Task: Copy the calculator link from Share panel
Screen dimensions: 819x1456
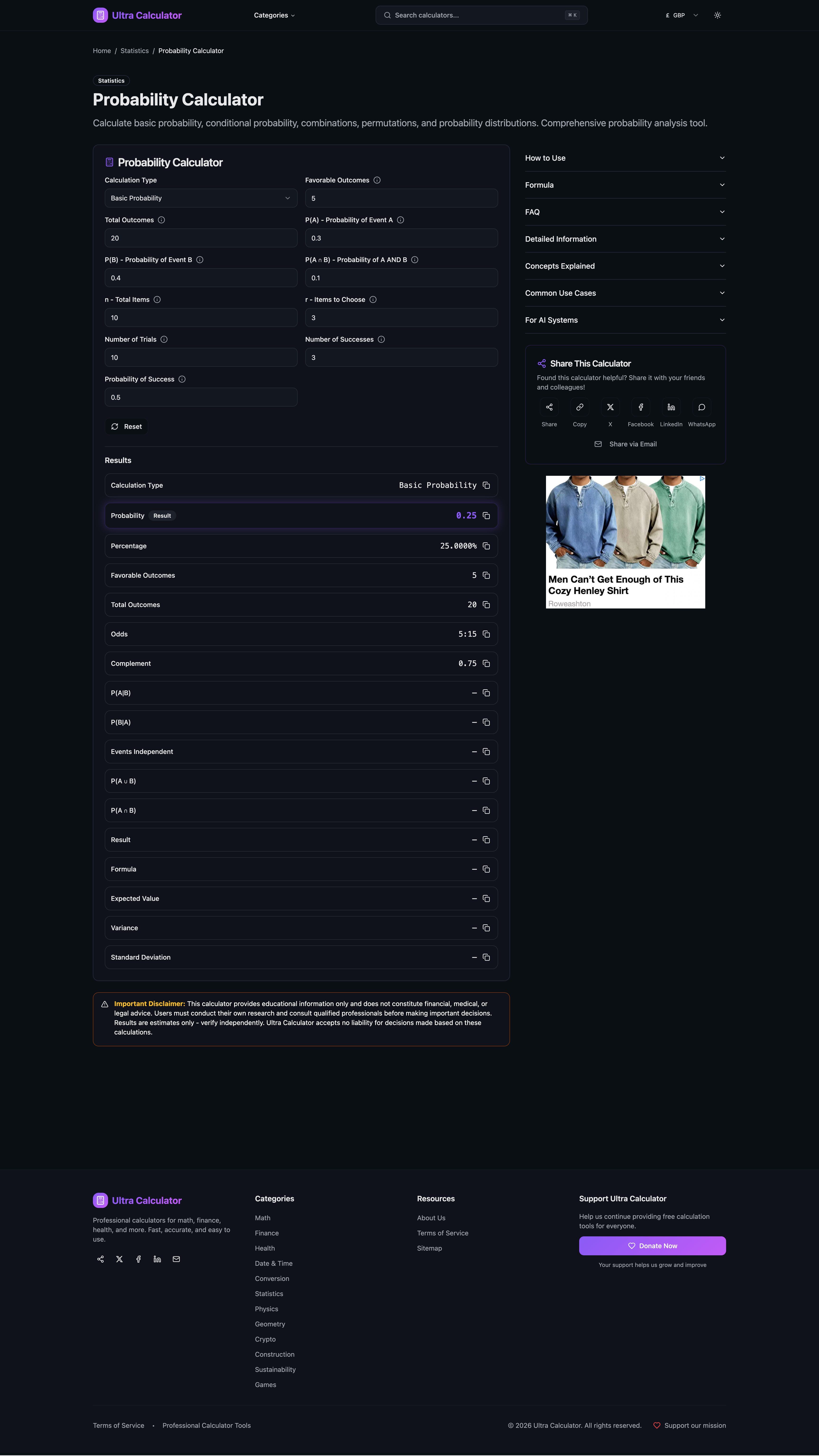Action: pyautogui.click(x=579, y=407)
